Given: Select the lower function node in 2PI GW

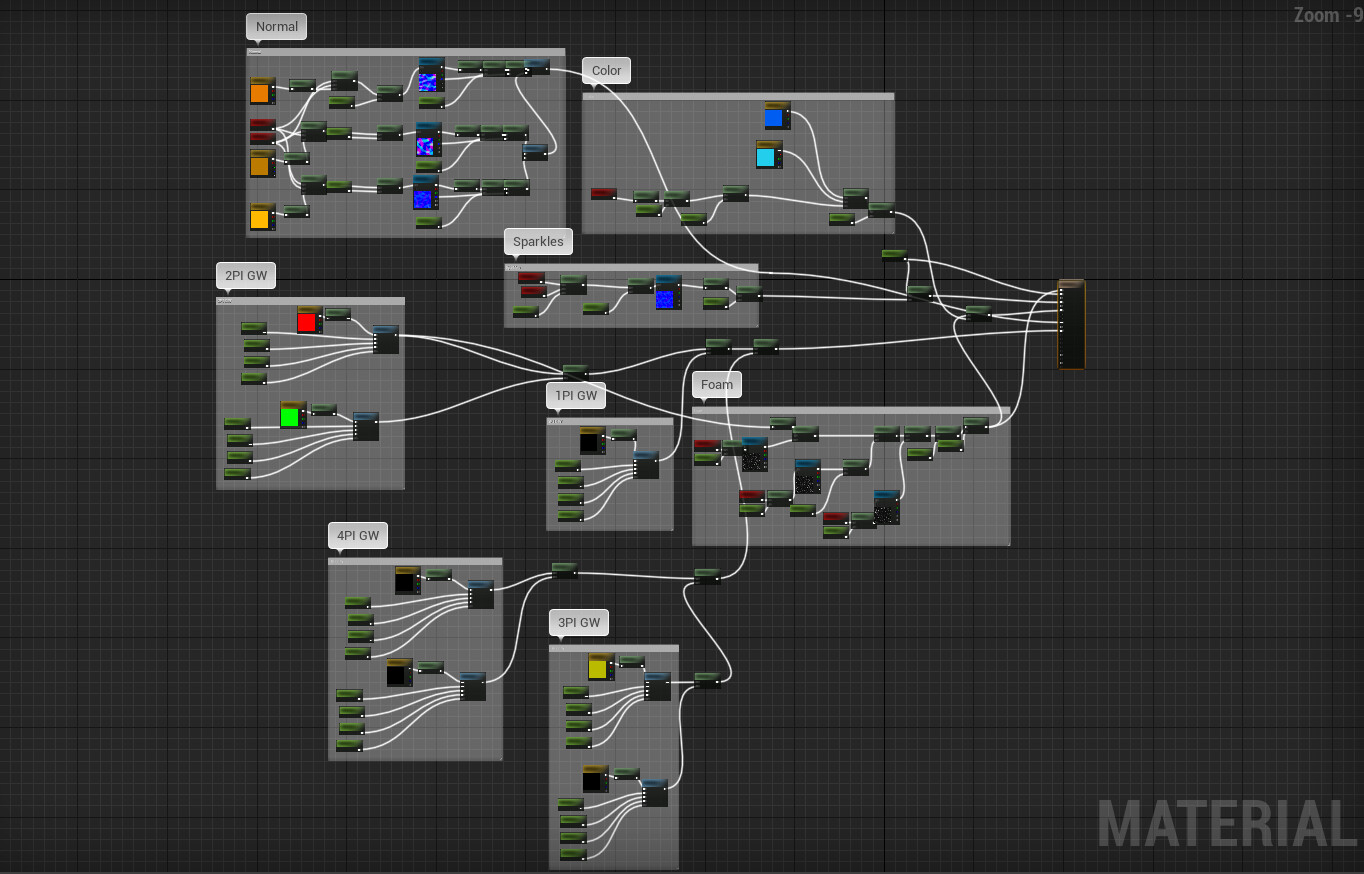Looking at the screenshot, I should [366, 426].
